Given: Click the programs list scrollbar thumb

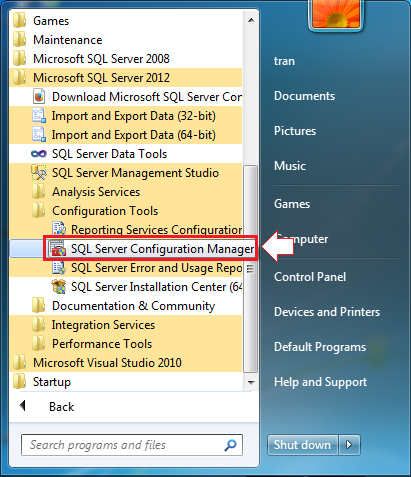Looking at the screenshot, I should coord(250,269).
